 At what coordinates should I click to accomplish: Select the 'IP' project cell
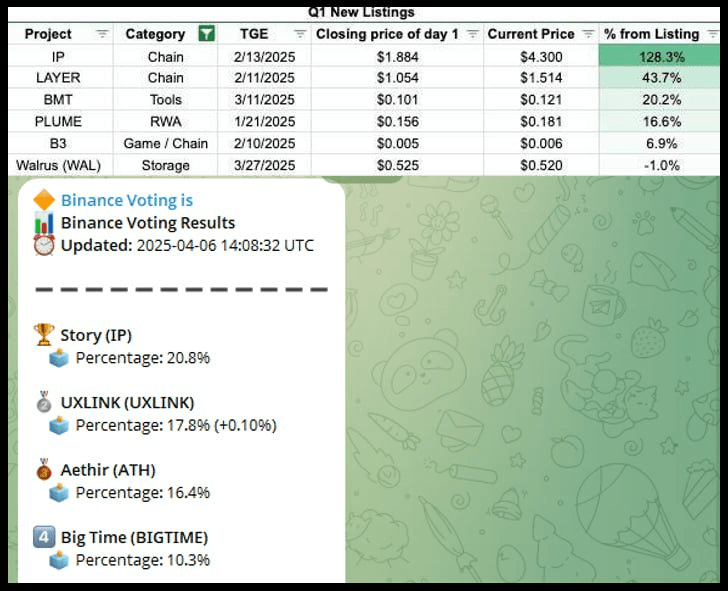(x=61, y=57)
